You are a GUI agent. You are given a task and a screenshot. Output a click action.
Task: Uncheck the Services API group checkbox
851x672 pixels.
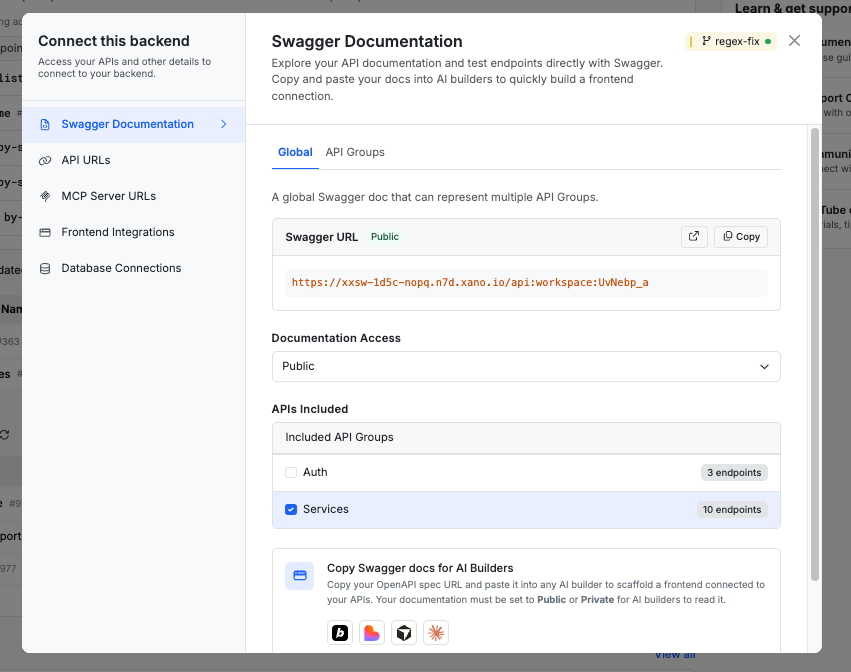point(291,509)
